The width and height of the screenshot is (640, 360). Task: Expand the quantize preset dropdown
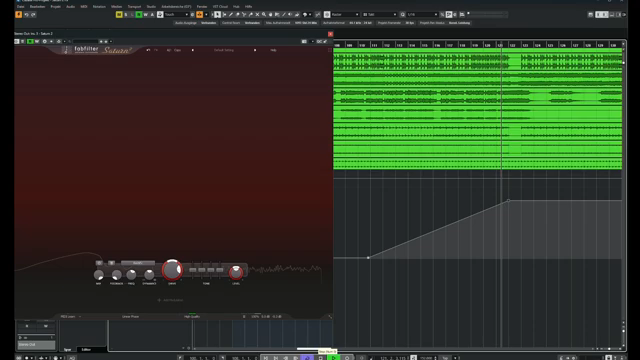(x=422, y=15)
